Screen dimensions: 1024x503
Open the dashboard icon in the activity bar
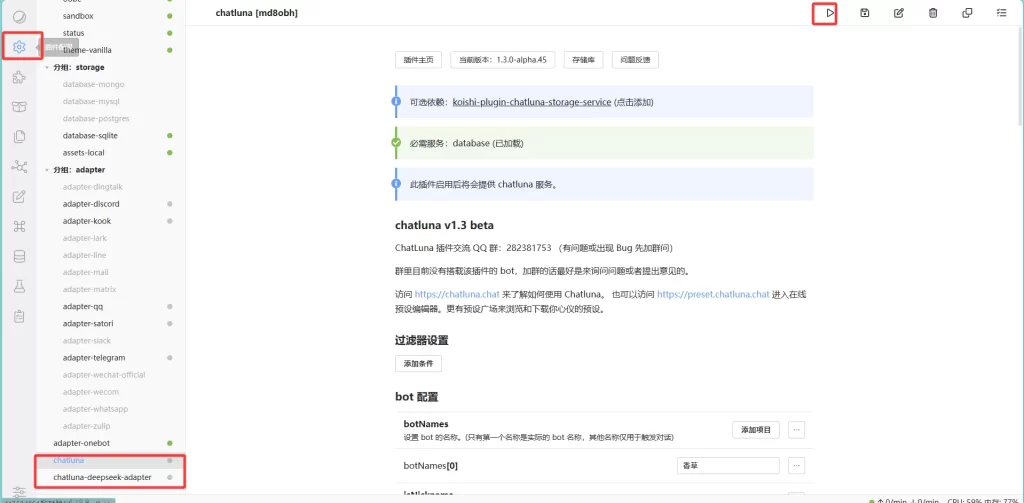pyautogui.click(x=19, y=16)
